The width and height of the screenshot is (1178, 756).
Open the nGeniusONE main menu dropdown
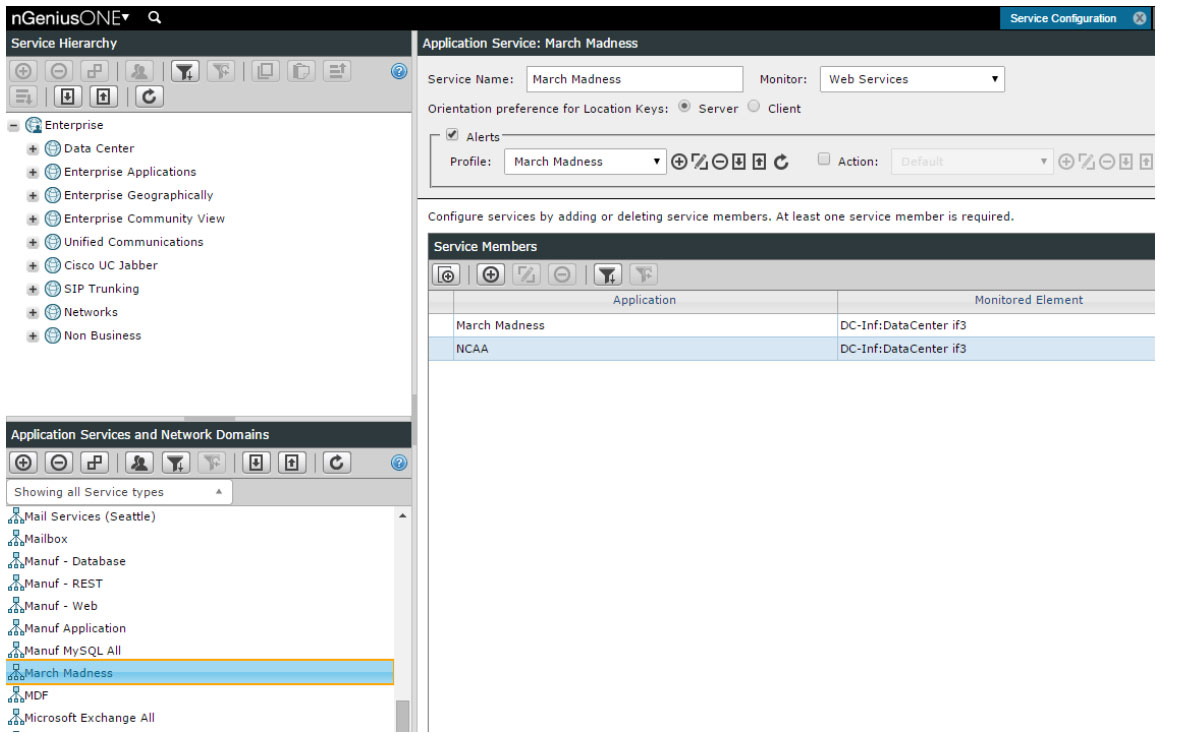coord(71,17)
